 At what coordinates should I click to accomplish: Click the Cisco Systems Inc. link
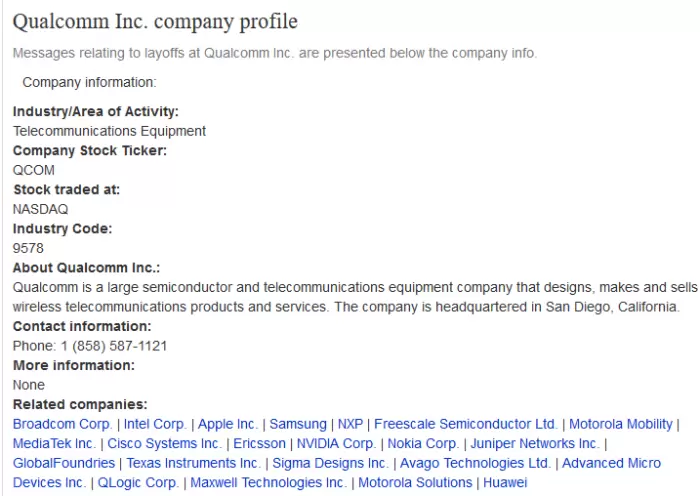pos(164,443)
